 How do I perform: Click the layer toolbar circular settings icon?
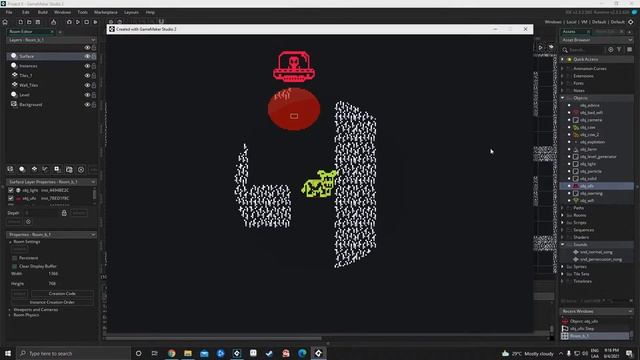(81, 169)
